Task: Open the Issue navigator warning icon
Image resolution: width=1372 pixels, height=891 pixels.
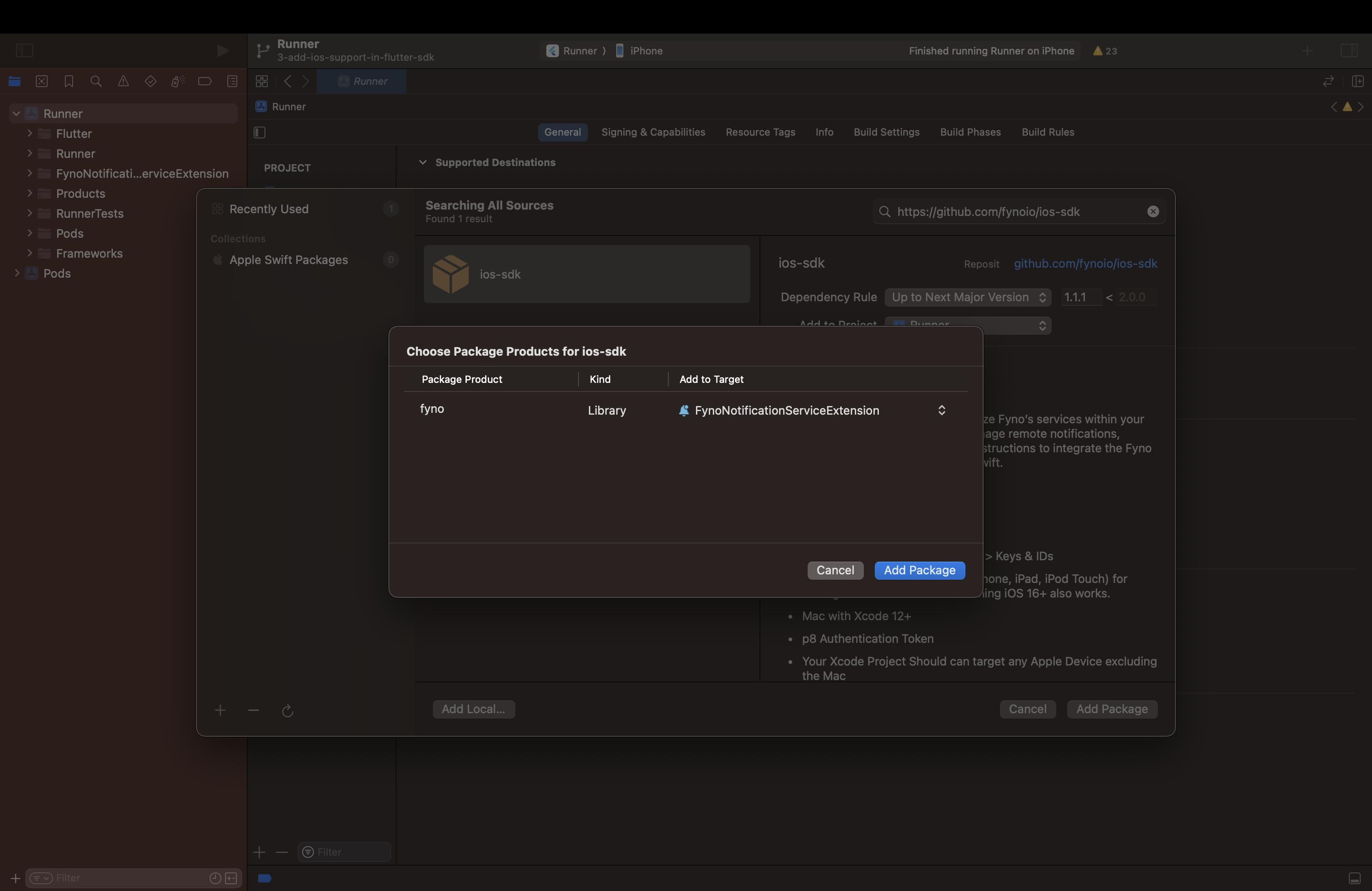Action: [x=123, y=81]
